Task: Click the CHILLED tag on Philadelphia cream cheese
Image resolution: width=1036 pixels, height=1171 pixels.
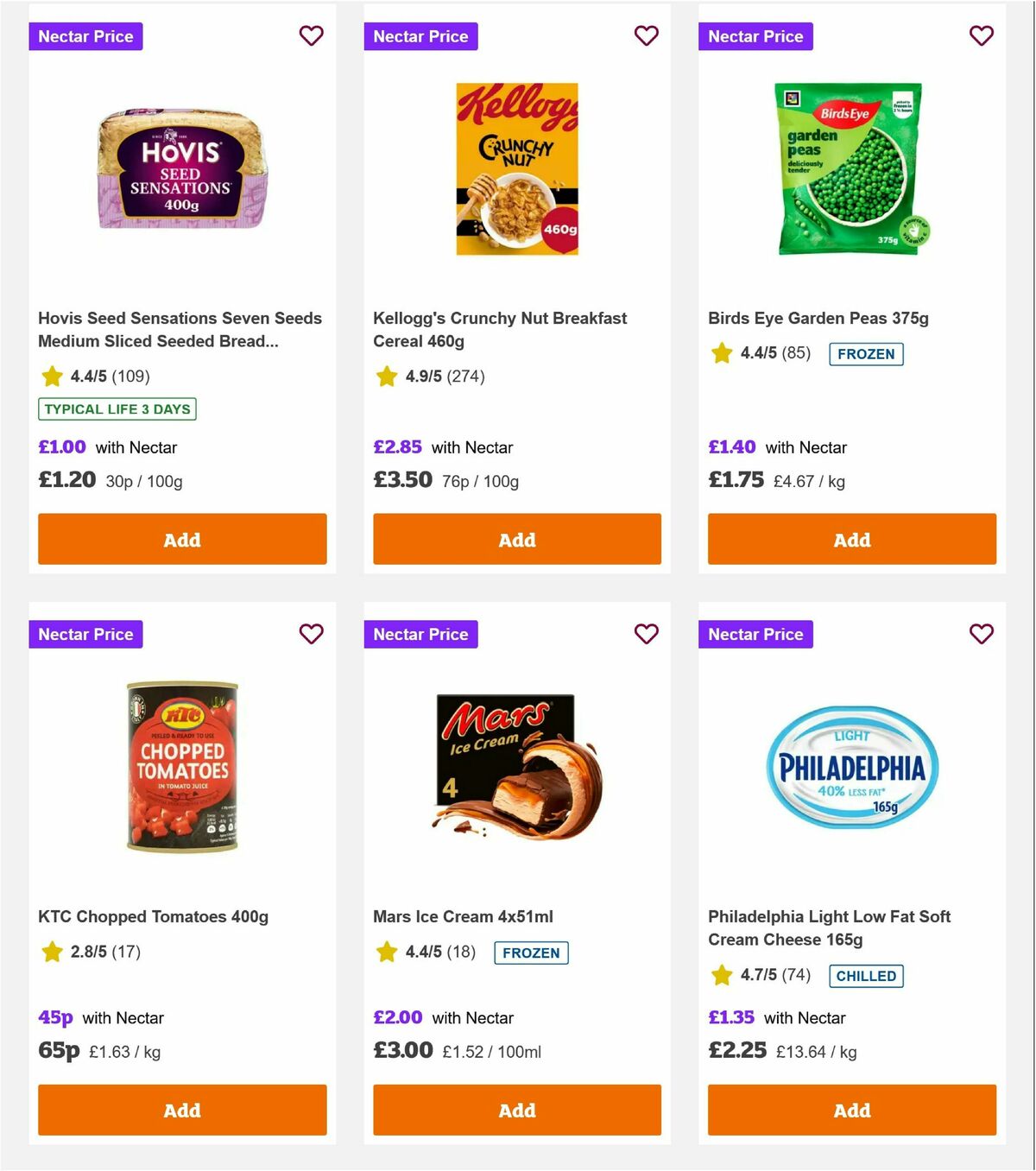Action: pyautogui.click(x=866, y=976)
